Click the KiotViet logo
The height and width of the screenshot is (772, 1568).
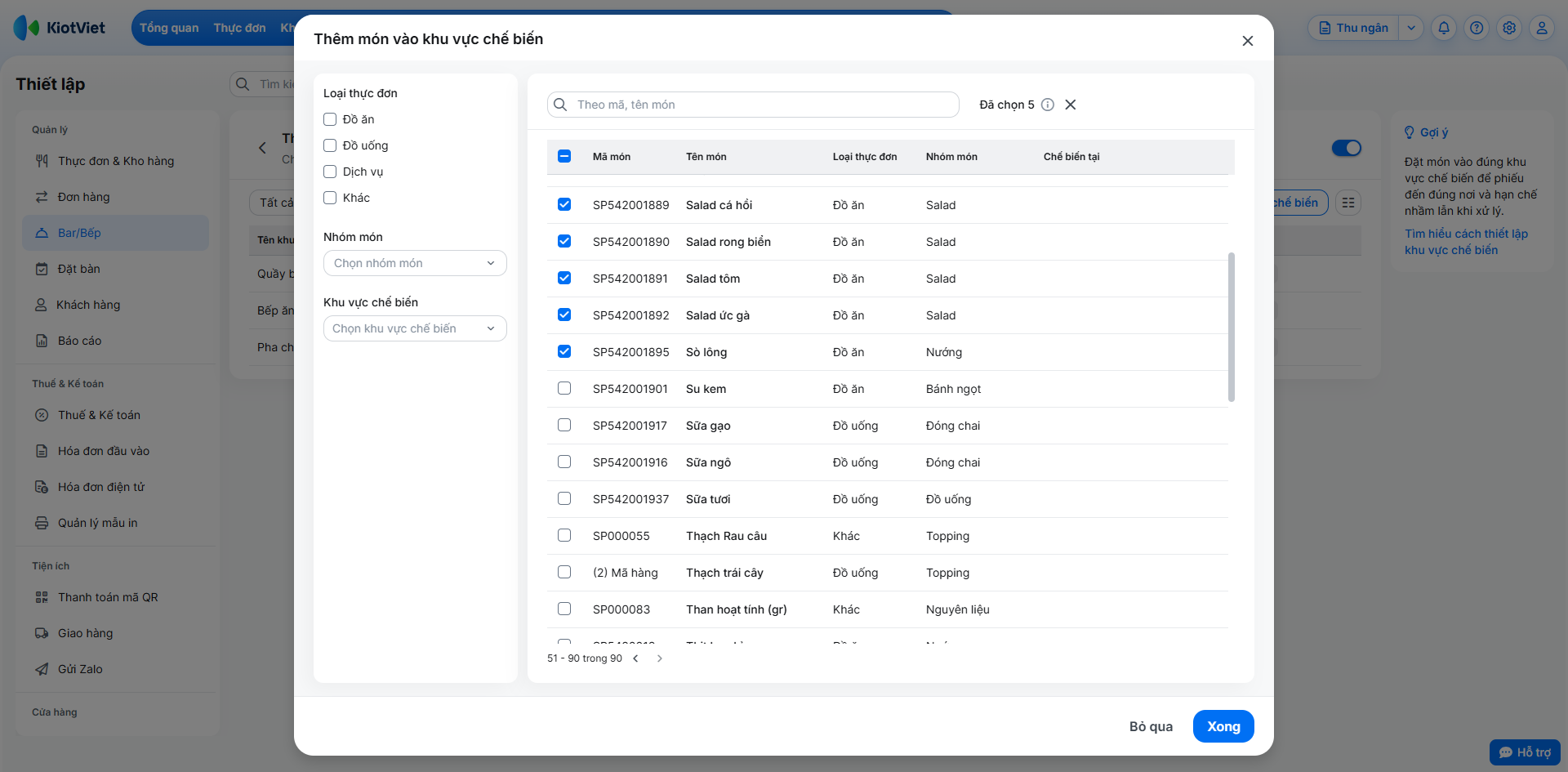60,28
